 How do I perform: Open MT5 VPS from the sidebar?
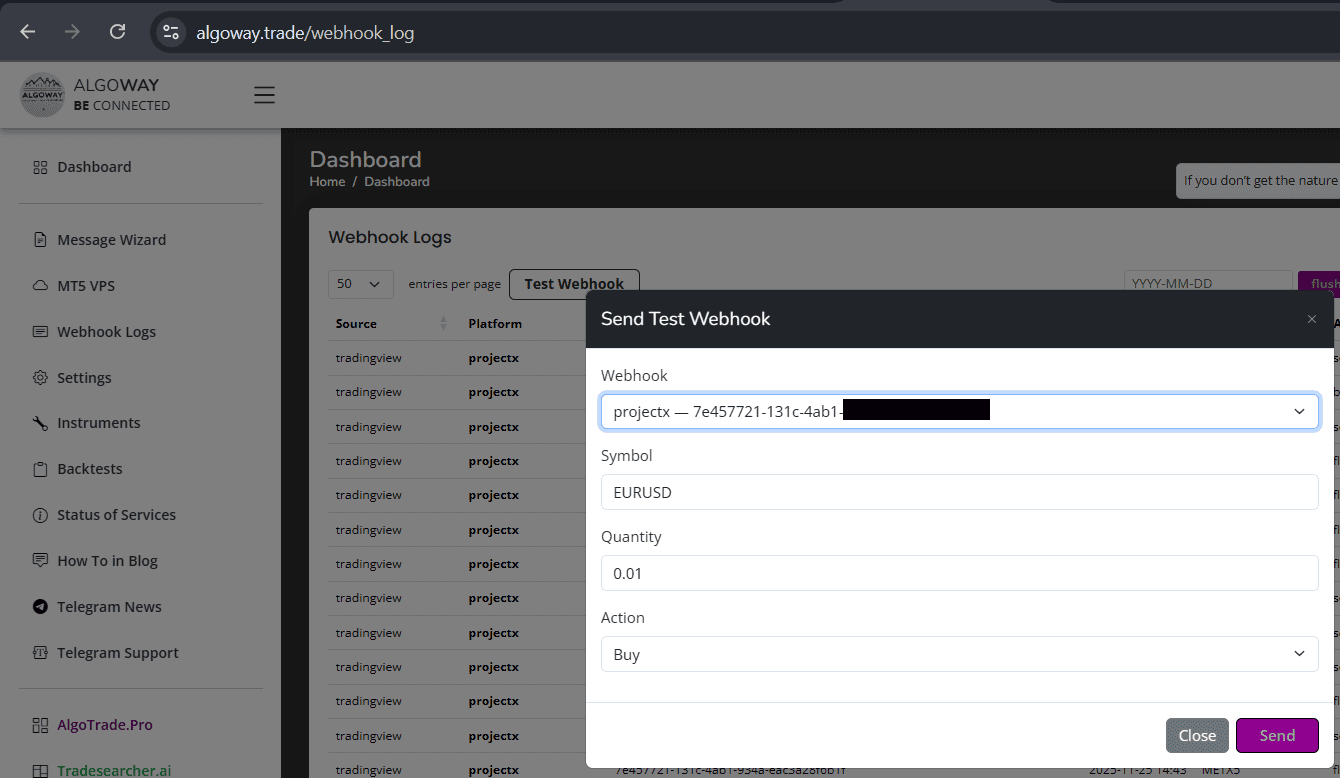[39, 285]
